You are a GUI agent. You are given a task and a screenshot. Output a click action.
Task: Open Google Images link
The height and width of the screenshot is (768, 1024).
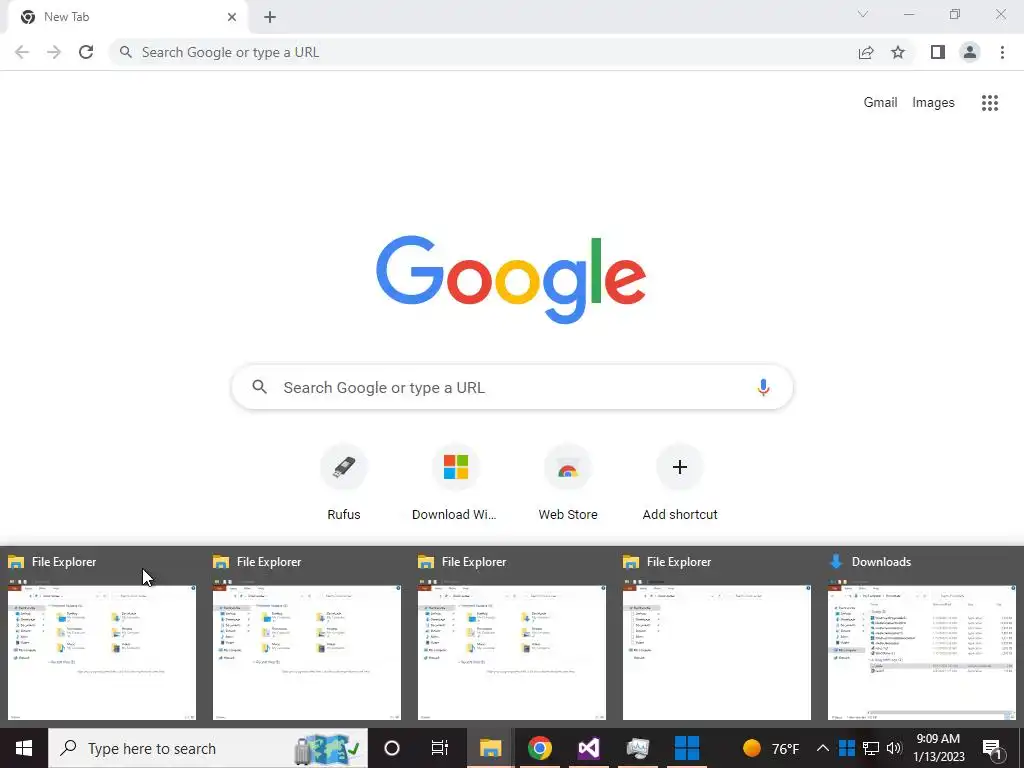point(933,103)
